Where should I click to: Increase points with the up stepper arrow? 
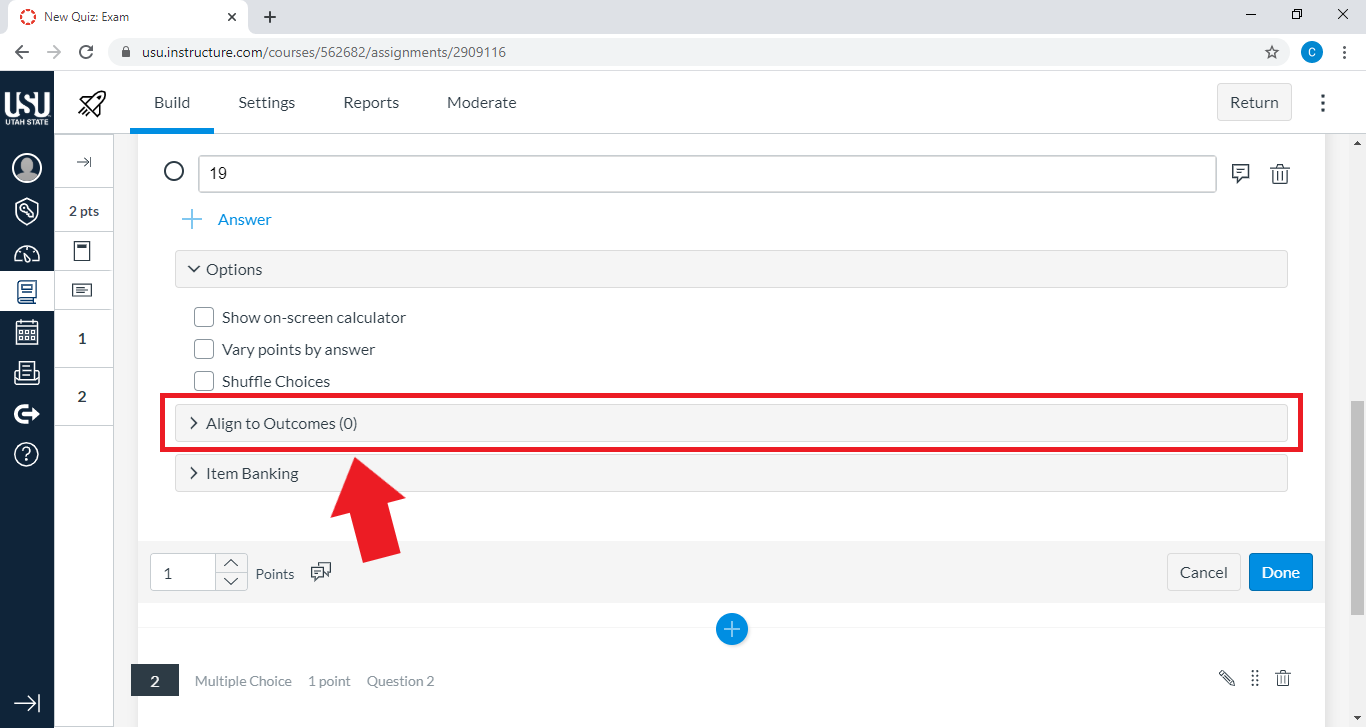(231, 563)
